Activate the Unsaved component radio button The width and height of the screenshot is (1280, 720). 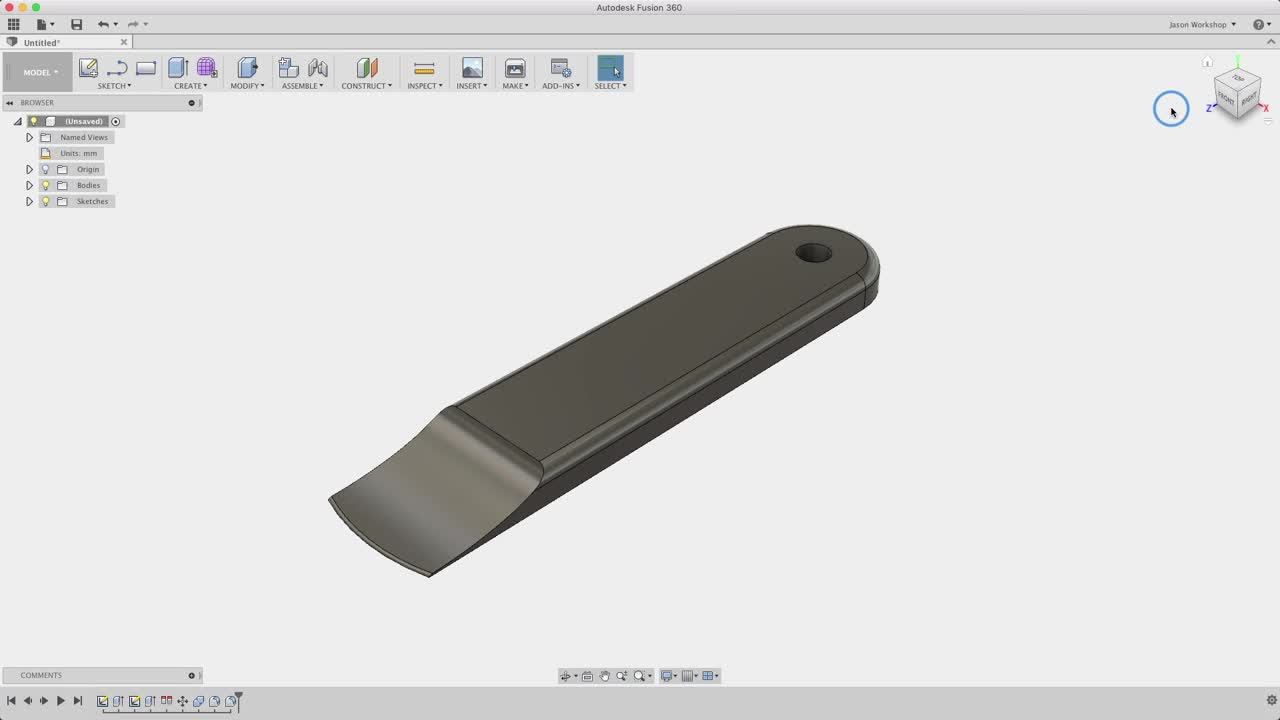[x=116, y=121]
